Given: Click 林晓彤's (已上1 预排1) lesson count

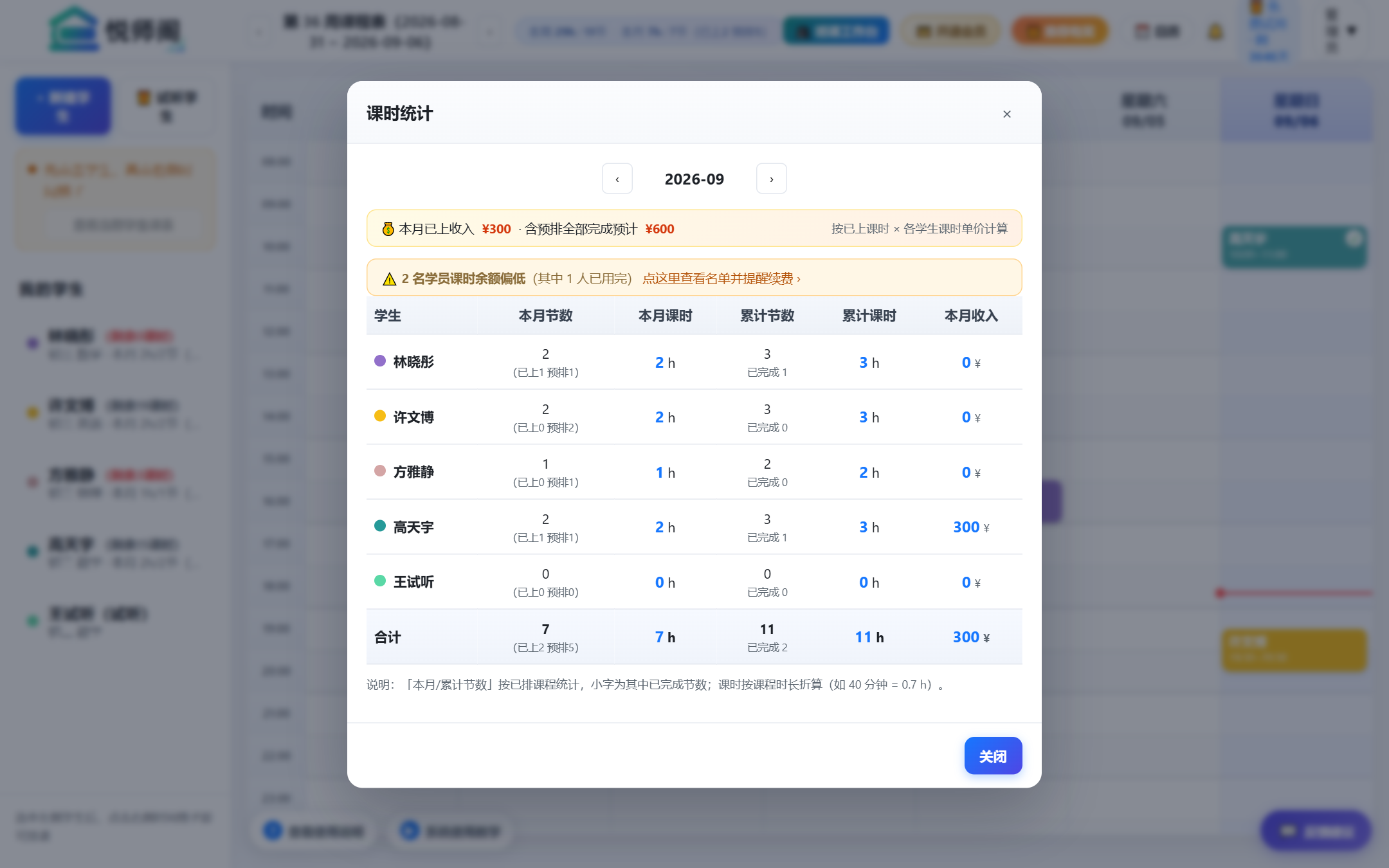Looking at the screenshot, I should (x=545, y=372).
